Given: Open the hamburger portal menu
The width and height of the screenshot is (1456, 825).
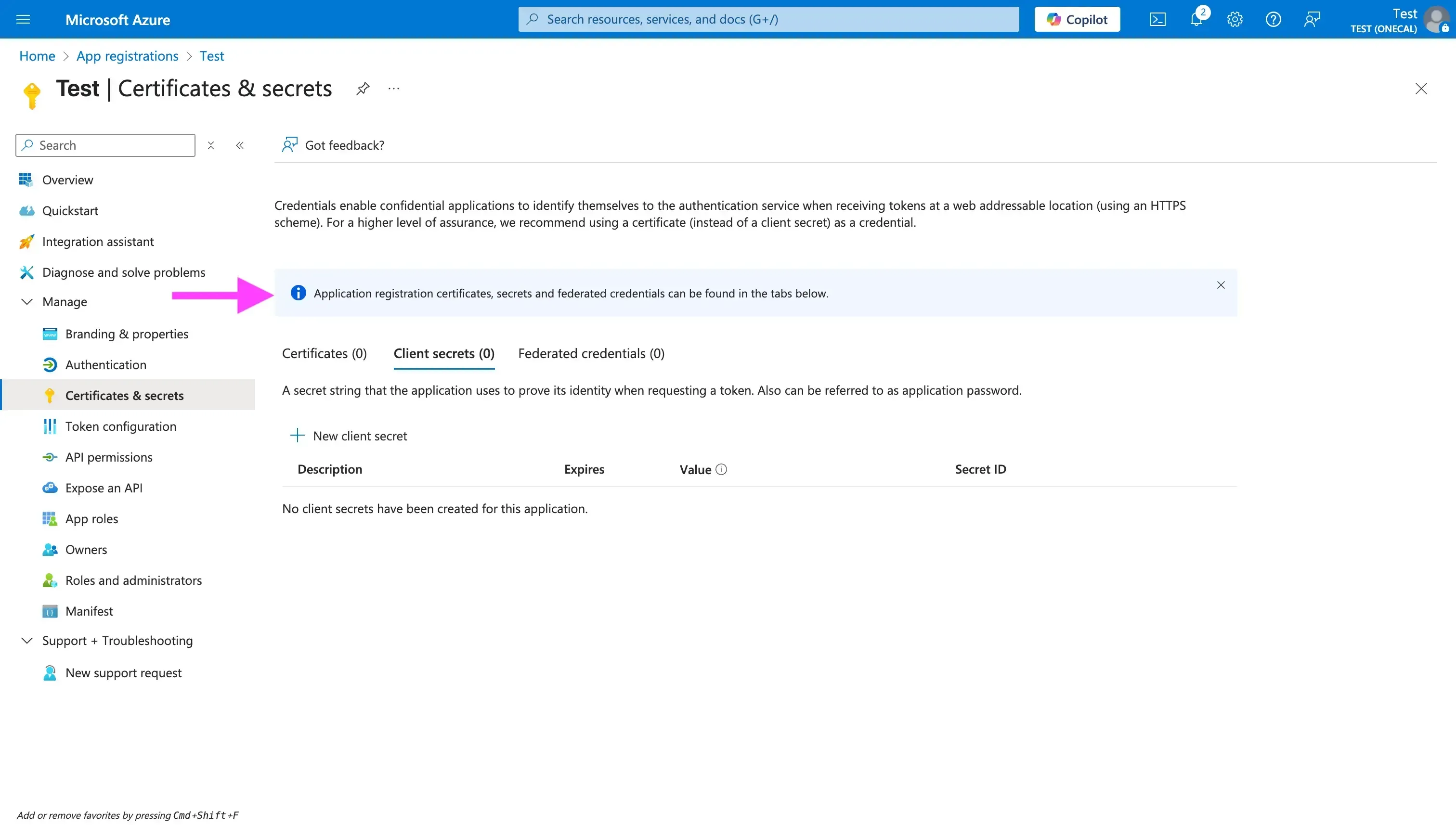Looking at the screenshot, I should [x=23, y=19].
